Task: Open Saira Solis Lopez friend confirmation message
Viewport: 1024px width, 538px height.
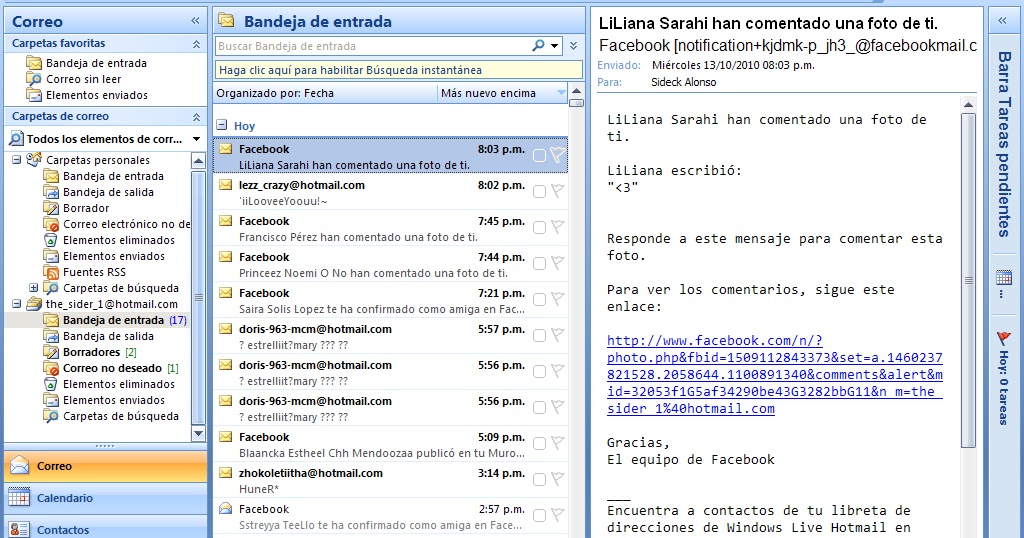Action: point(391,301)
